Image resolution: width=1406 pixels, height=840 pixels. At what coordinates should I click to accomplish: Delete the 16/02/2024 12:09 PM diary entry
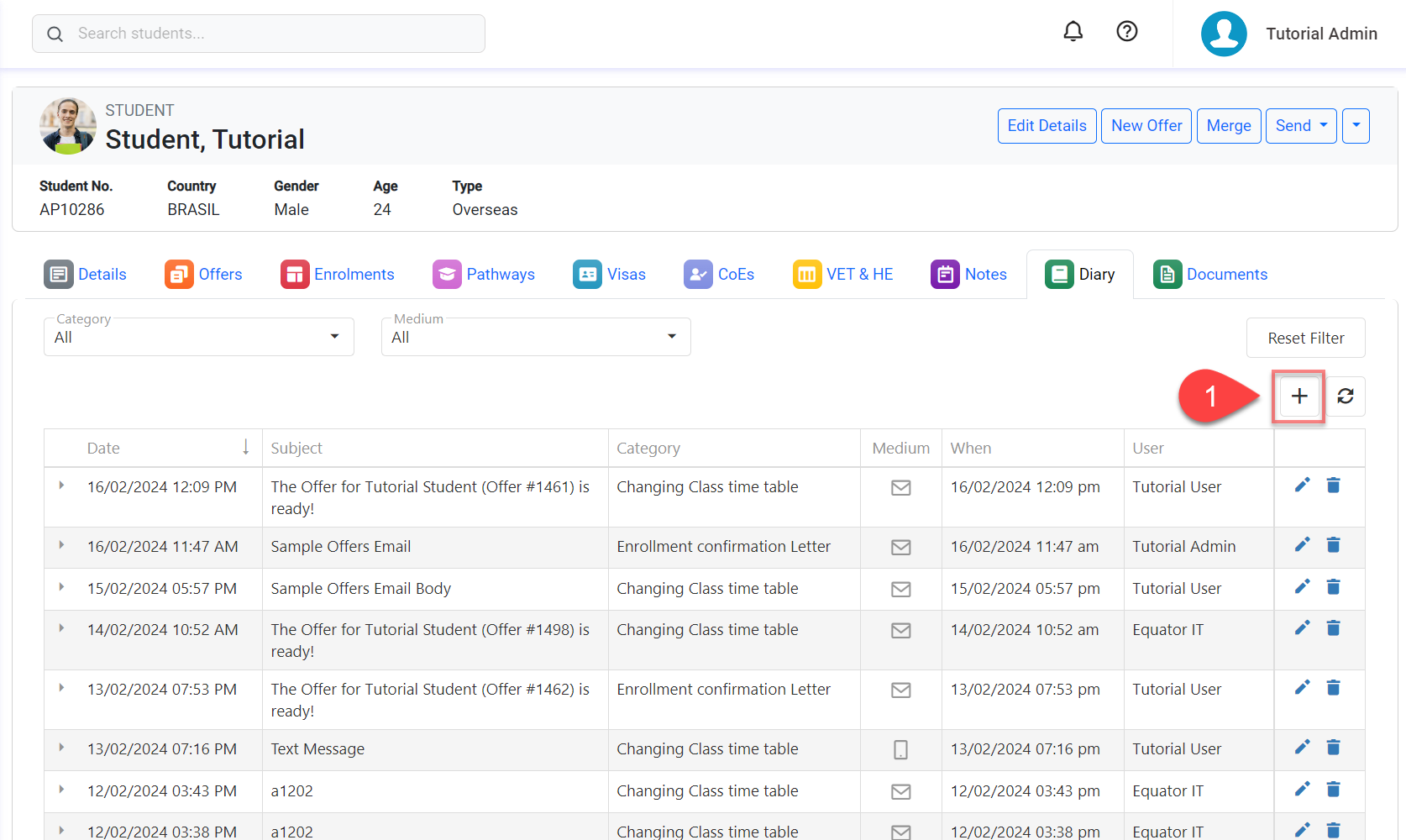tap(1333, 486)
